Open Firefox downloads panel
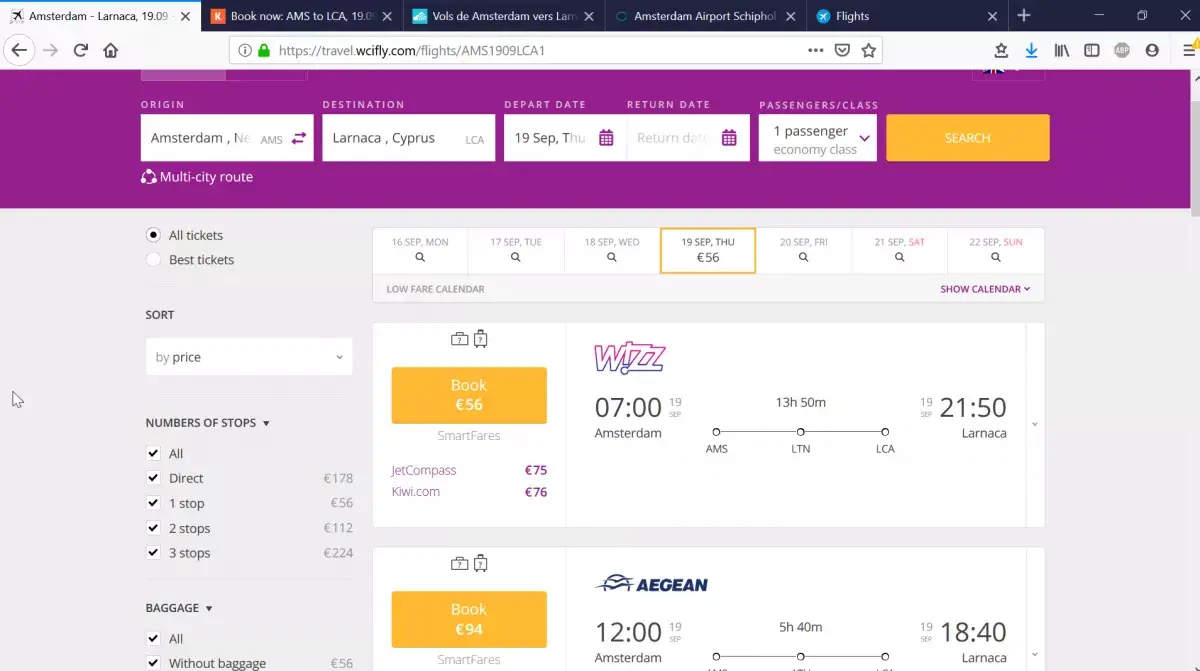The image size is (1200, 671). click(x=1032, y=50)
